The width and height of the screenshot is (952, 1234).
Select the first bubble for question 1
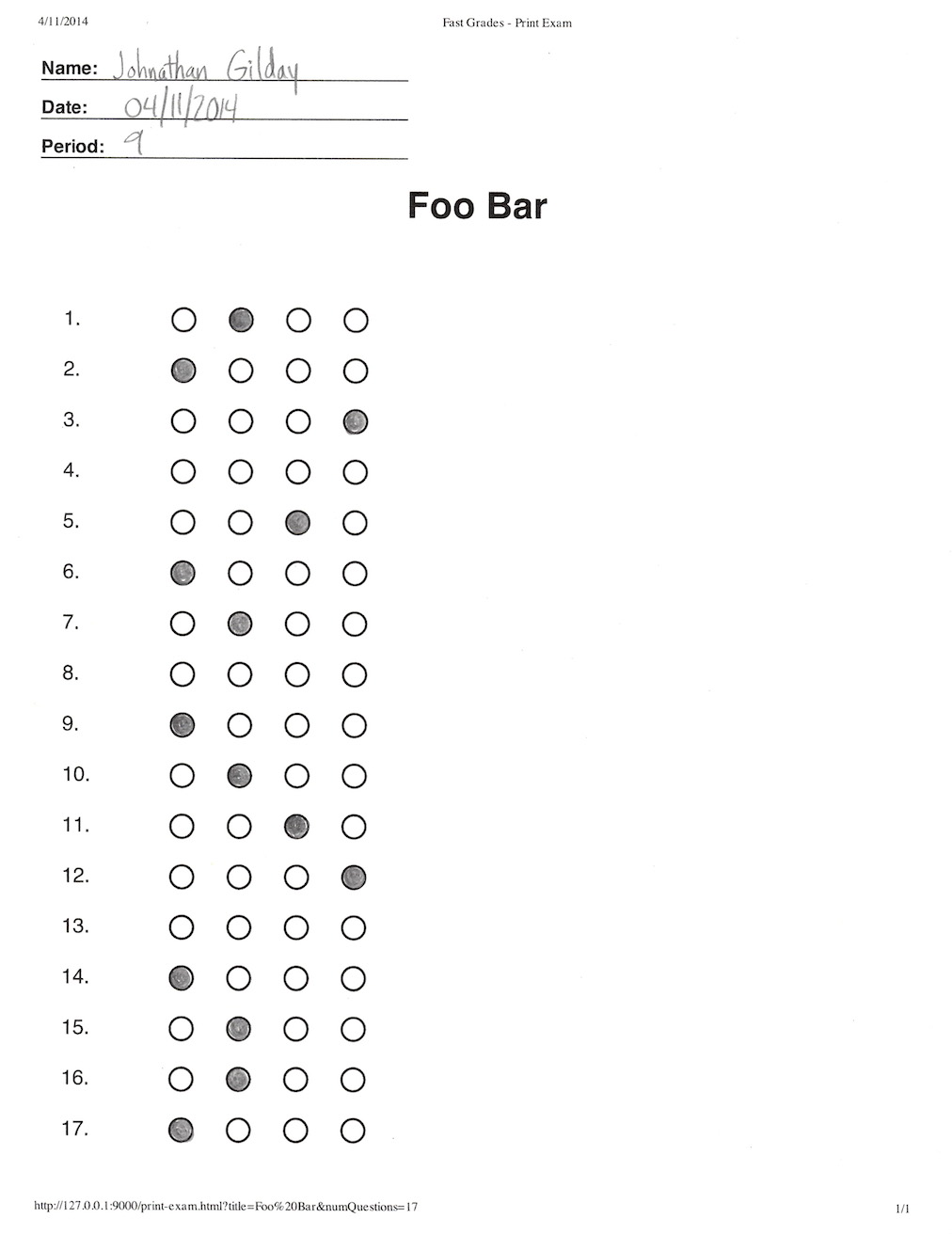(x=183, y=321)
